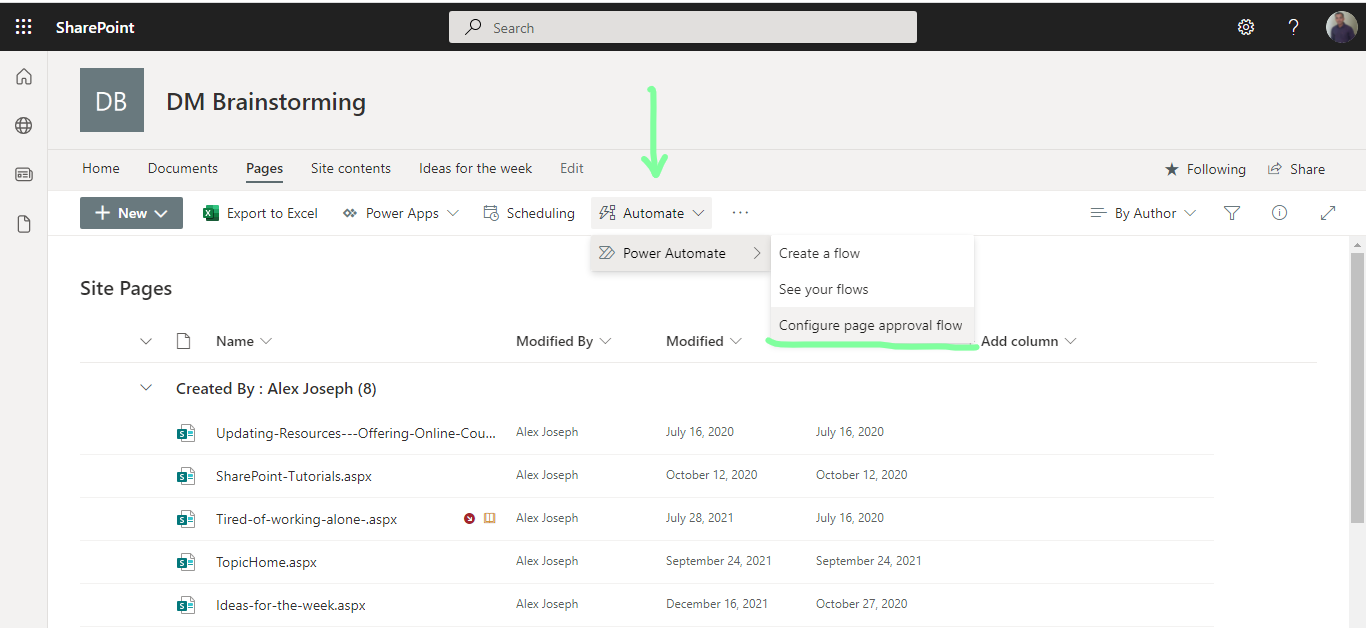Open the news icon in the sidebar
This screenshot has width=1366, height=628.
coord(24,174)
